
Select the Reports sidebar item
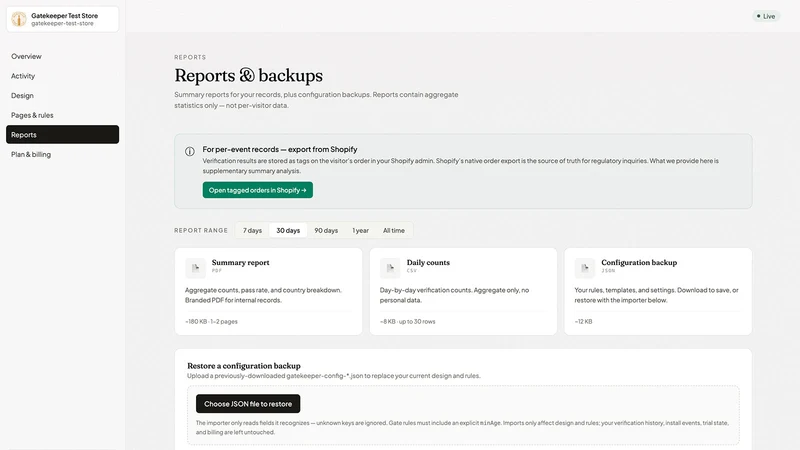[x=62, y=135]
